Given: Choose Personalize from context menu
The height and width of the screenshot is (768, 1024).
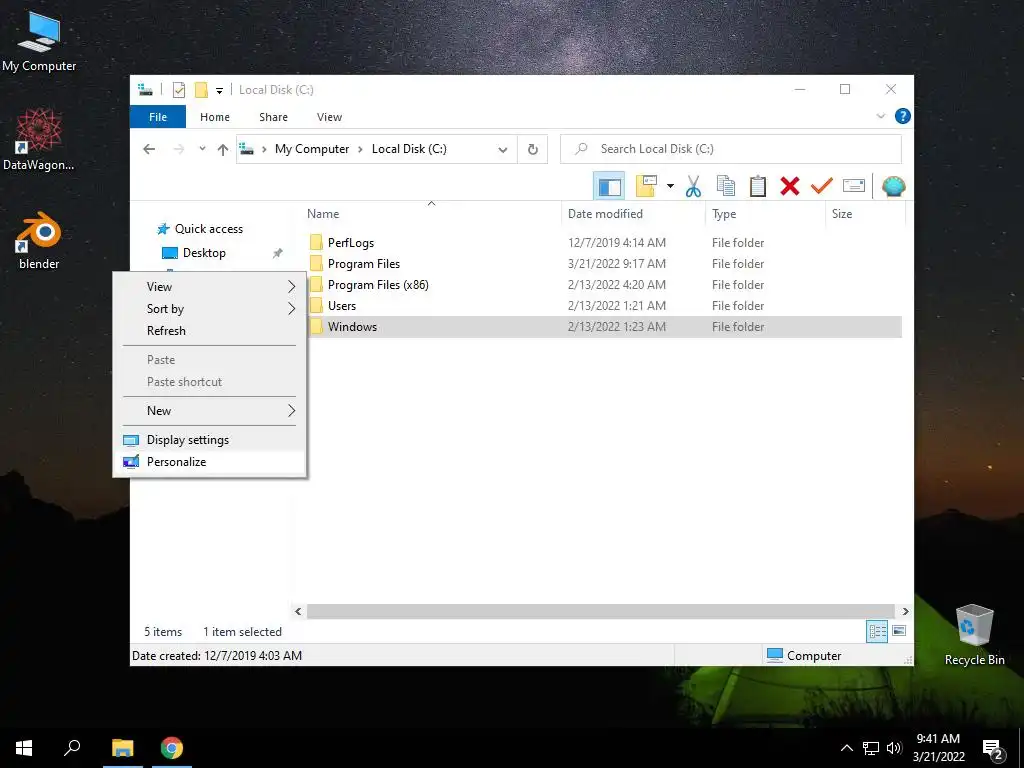Looking at the screenshot, I should 210,462.
